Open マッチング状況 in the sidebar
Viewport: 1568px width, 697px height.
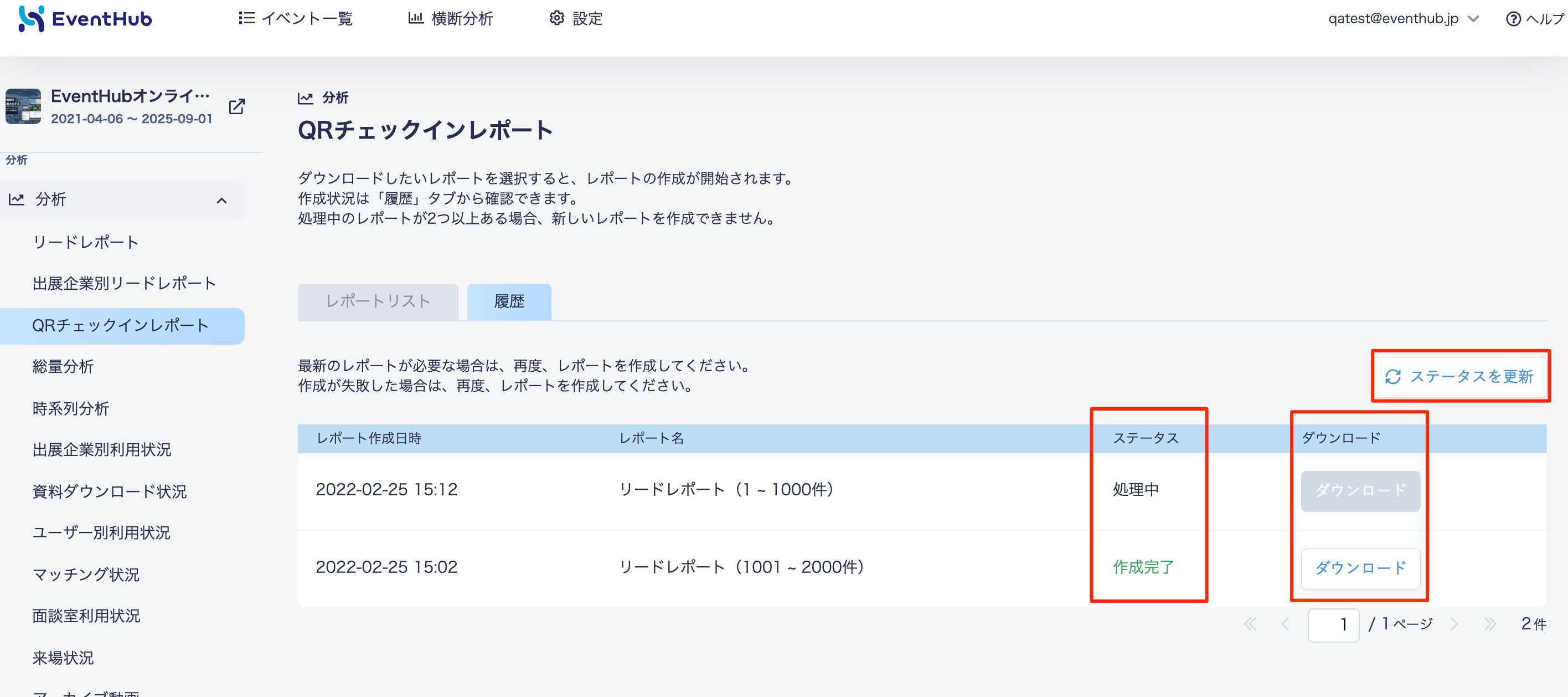pyautogui.click(x=86, y=575)
